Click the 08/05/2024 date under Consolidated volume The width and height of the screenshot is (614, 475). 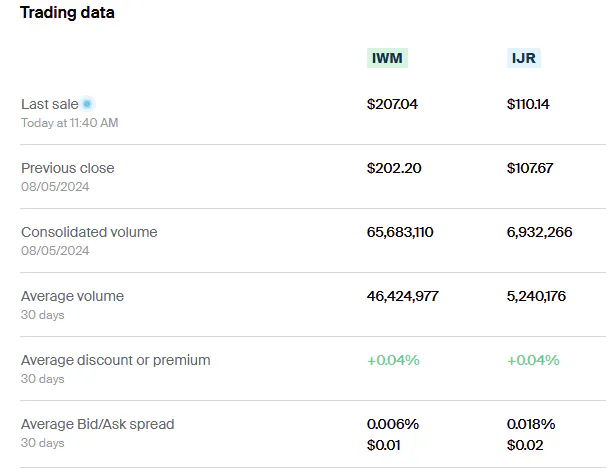55,251
